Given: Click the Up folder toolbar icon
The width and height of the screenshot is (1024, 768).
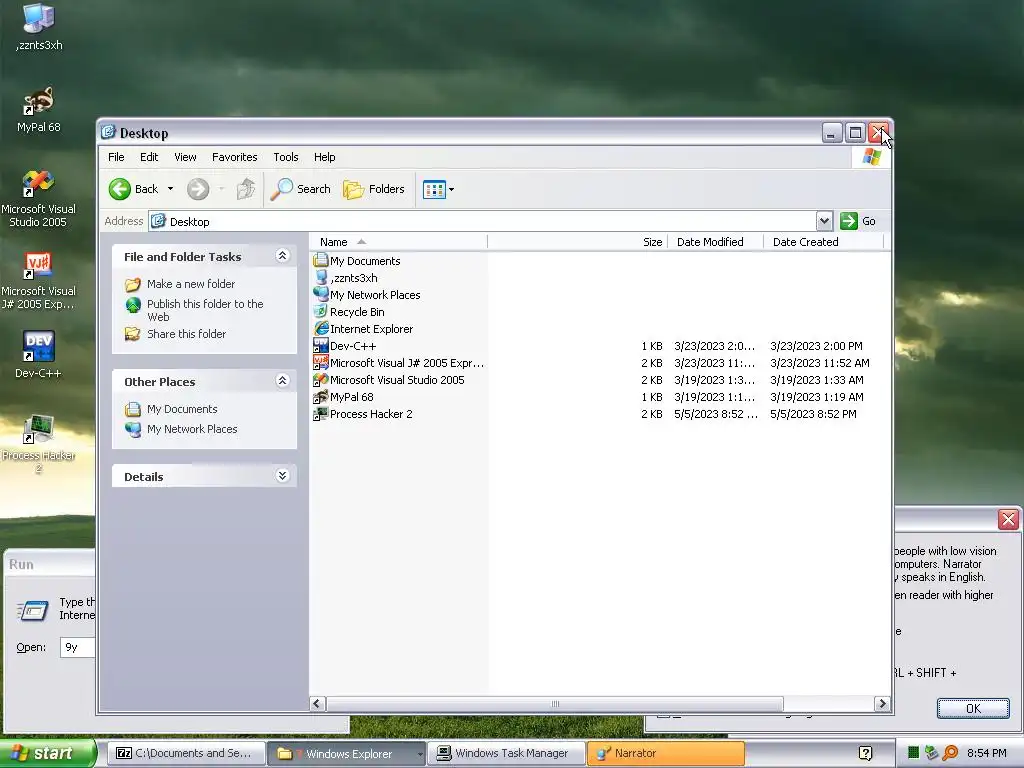Looking at the screenshot, I should (x=246, y=189).
